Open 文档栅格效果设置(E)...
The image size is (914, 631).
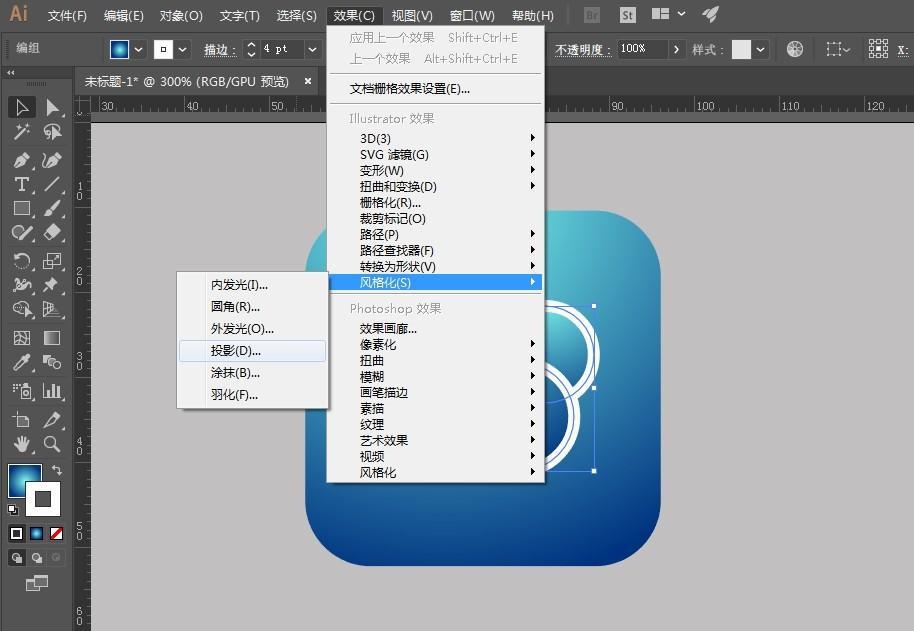pos(436,89)
